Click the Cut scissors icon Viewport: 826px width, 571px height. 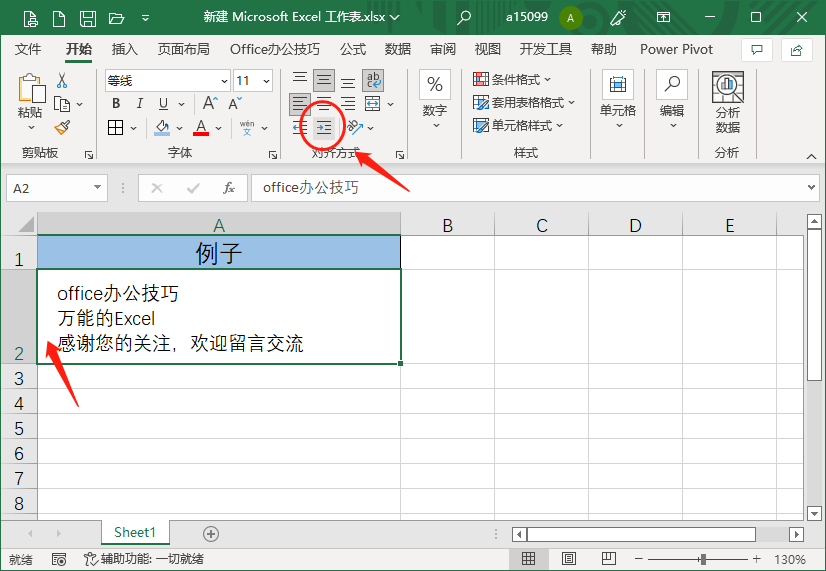coord(62,81)
